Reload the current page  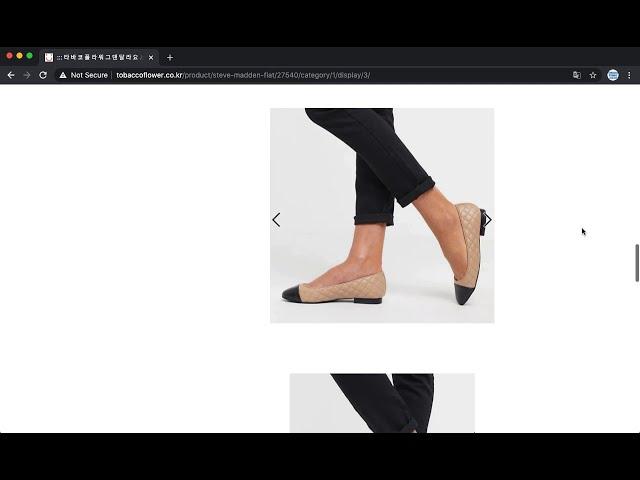click(43, 75)
